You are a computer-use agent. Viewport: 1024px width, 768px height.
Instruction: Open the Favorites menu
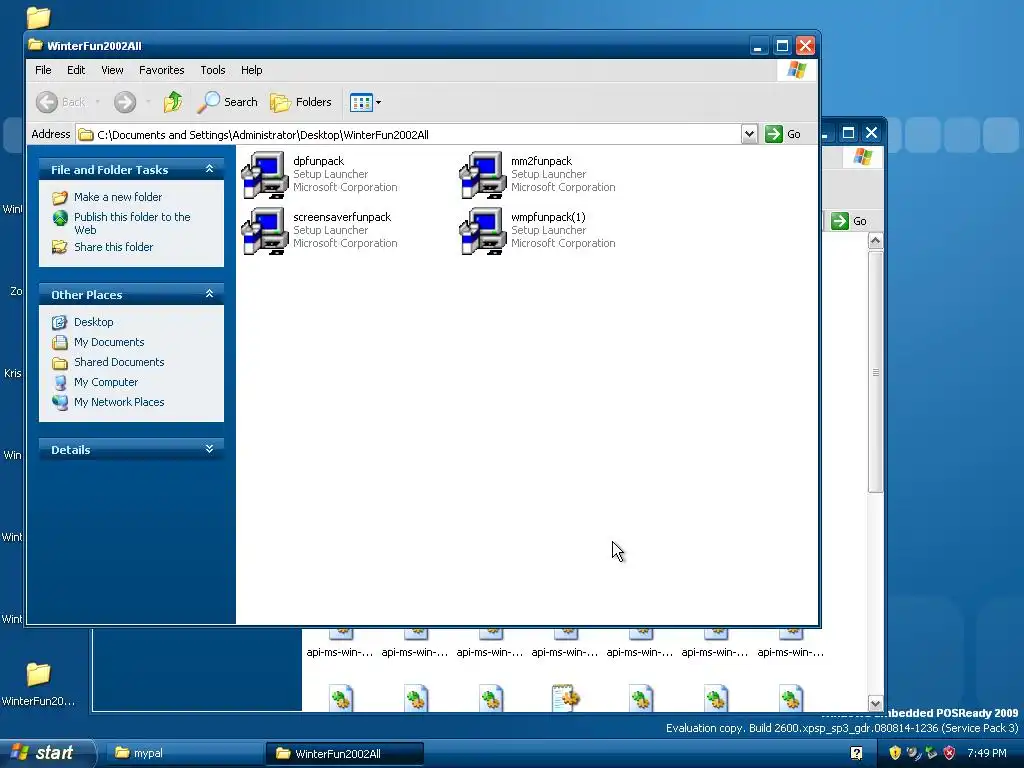[x=161, y=70]
